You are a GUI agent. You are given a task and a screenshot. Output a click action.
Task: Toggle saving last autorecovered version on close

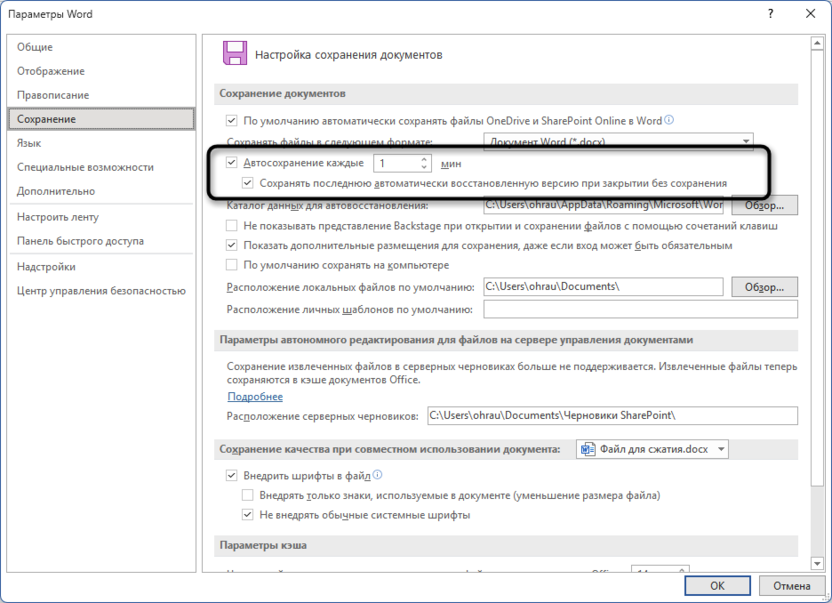[247, 183]
